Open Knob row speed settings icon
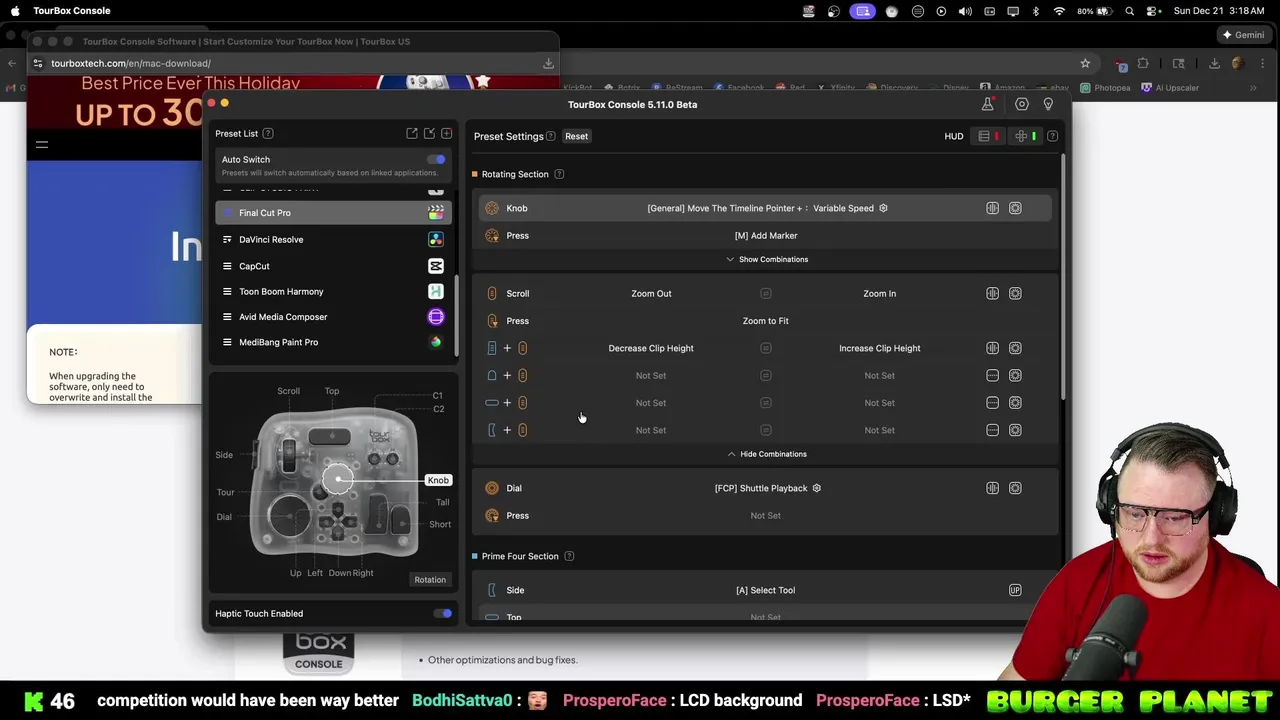1280x720 pixels. tap(1015, 208)
